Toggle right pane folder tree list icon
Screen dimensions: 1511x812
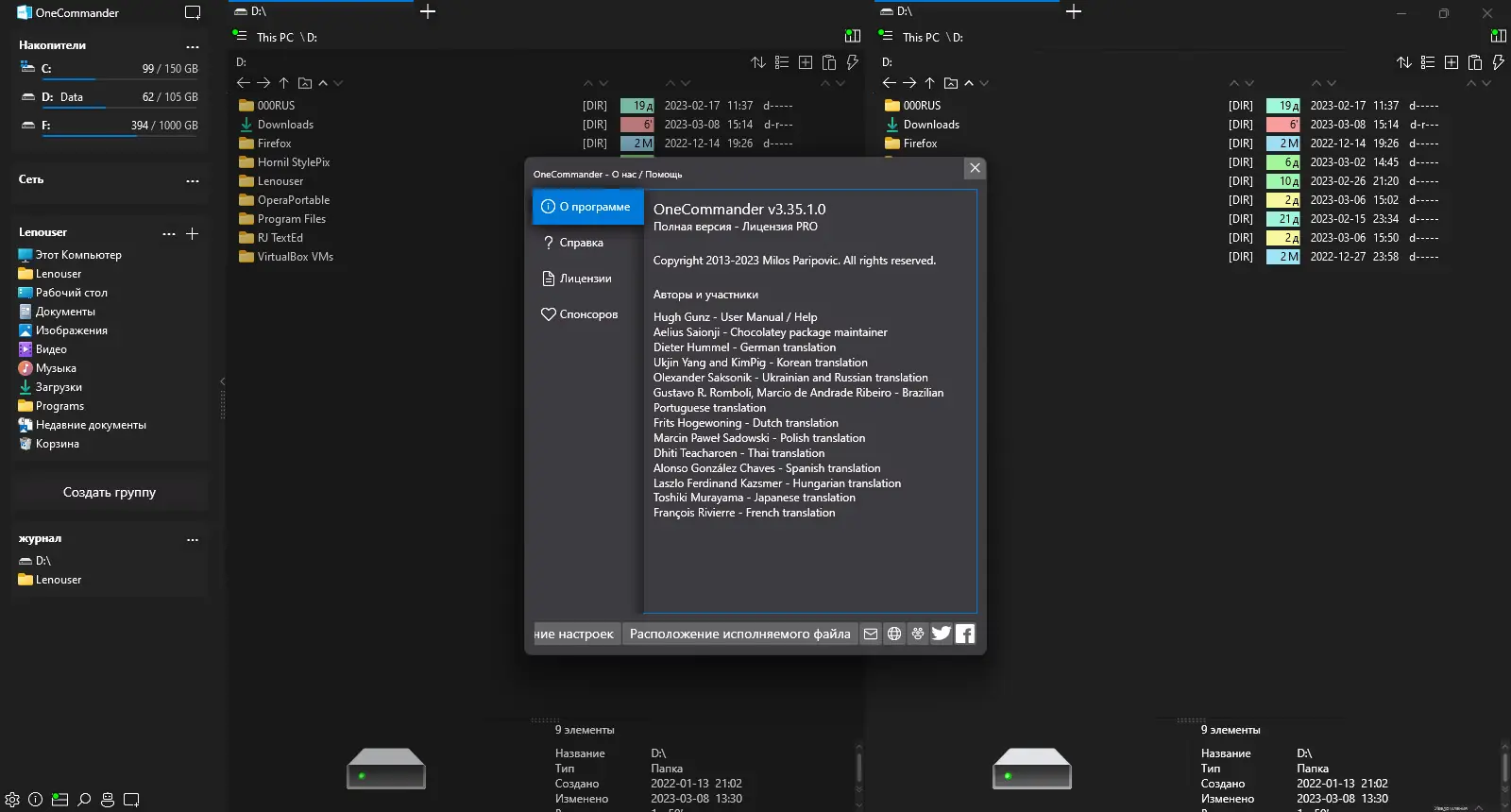tap(886, 35)
